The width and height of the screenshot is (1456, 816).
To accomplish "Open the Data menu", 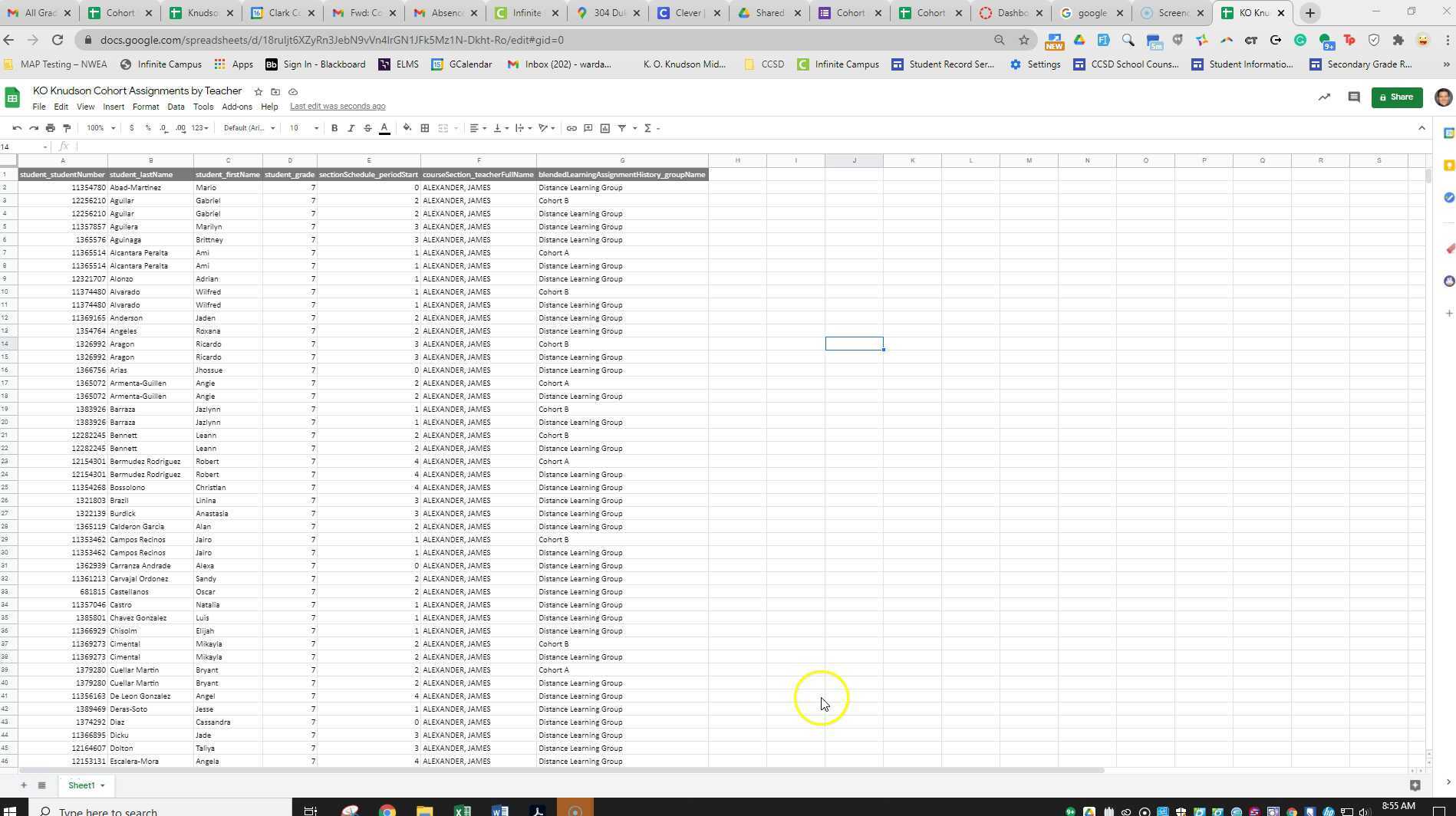I will [176, 107].
